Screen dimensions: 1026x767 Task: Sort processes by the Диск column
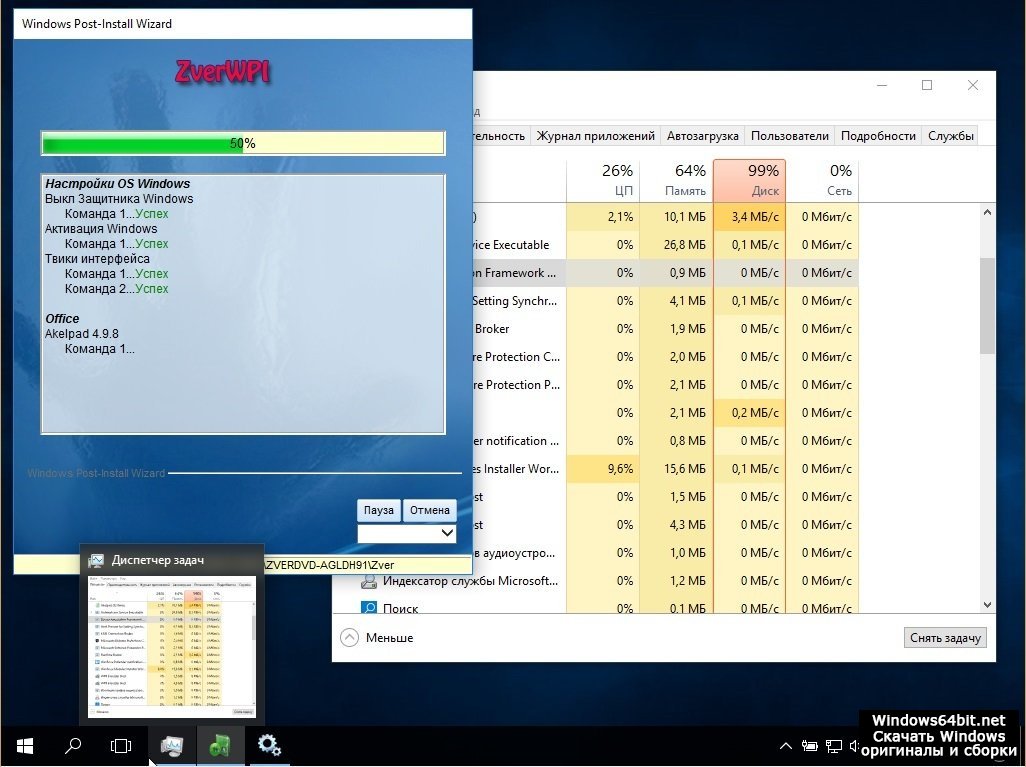click(x=749, y=180)
